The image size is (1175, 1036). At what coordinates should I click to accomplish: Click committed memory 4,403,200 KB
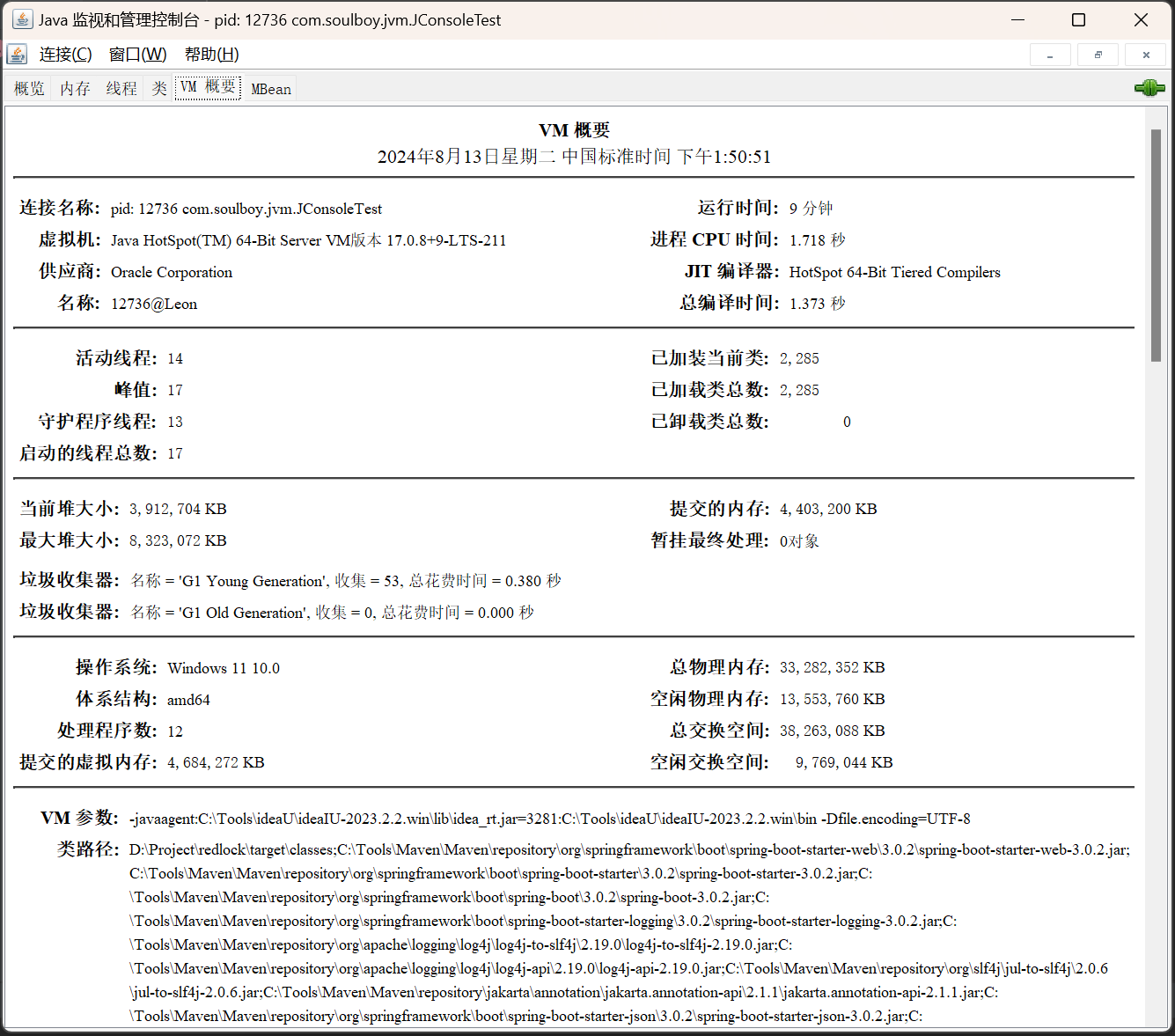pos(828,509)
